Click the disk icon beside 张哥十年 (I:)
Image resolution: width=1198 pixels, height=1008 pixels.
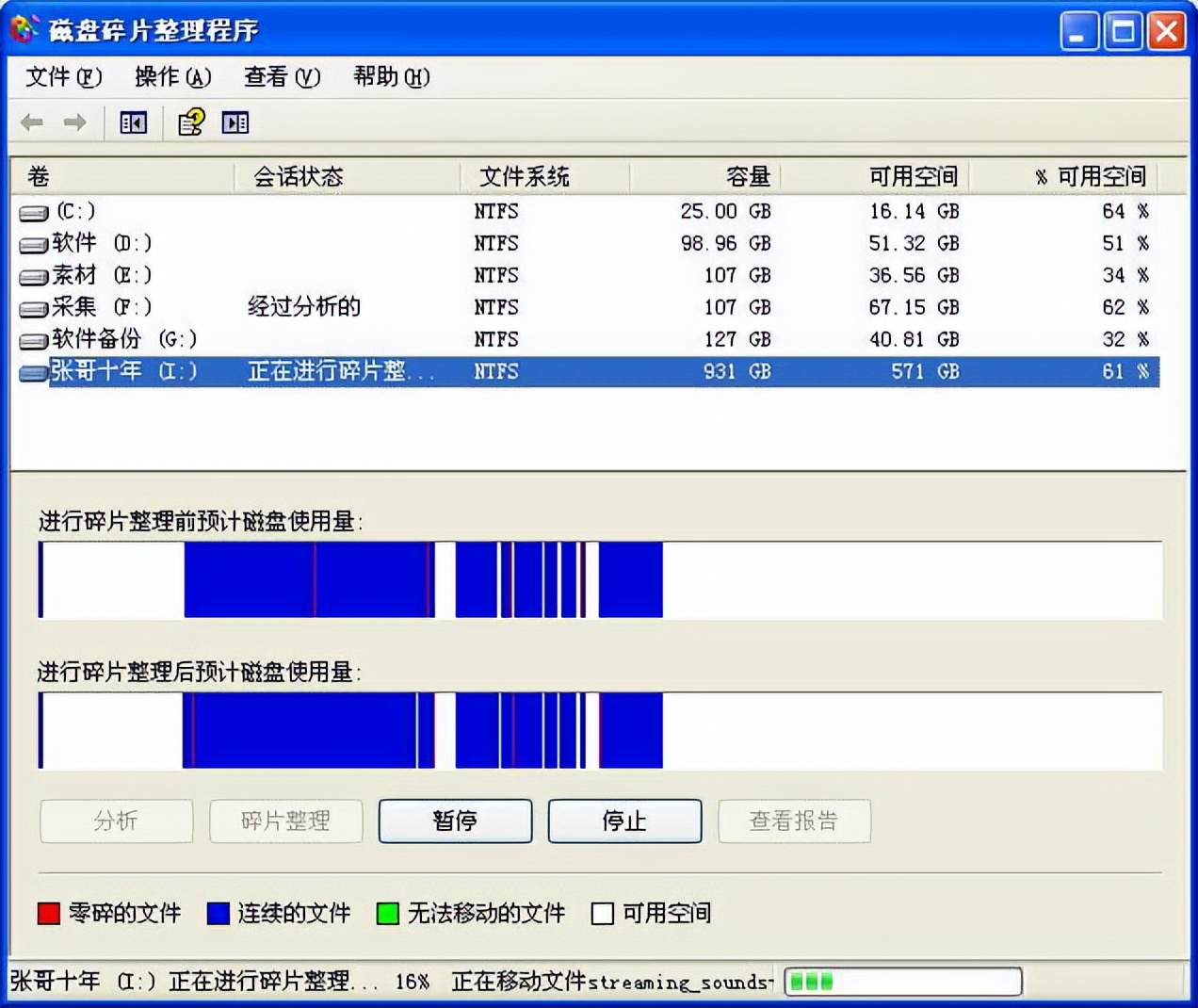[x=33, y=372]
